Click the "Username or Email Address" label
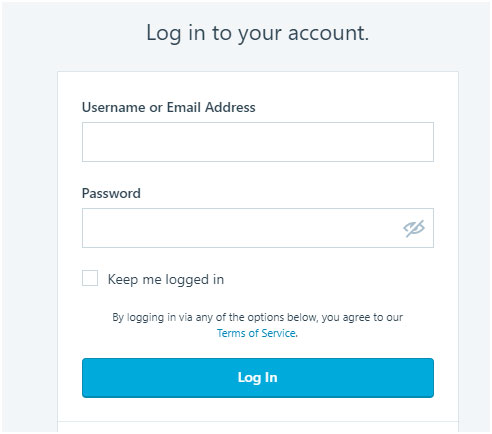This screenshot has width=492, height=434. (x=169, y=107)
